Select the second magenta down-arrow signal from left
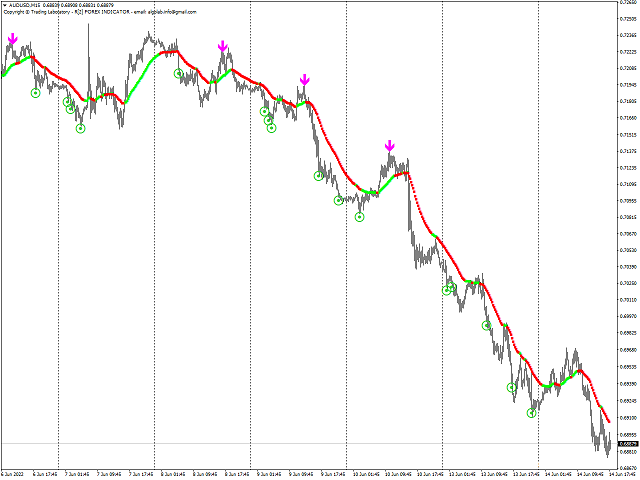640x480 pixels. point(222,46)
